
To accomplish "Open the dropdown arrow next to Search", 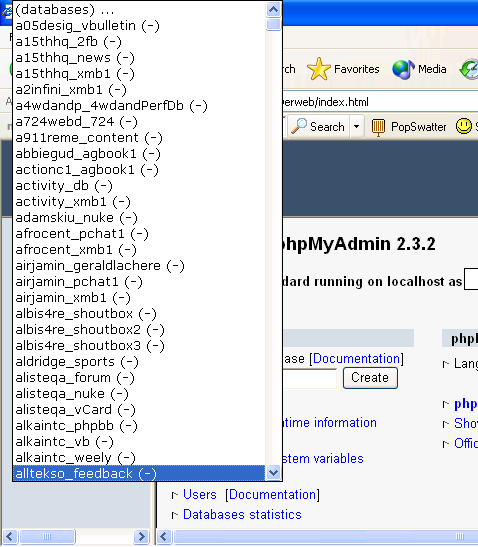I will pyautogui.click(x=356, y=127).
